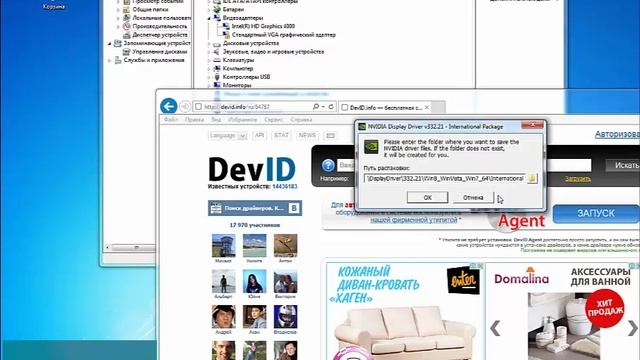This screenshot has height=360, width=640.
Task: Open the Виктория member avatar
Action: tap(285, 281)
